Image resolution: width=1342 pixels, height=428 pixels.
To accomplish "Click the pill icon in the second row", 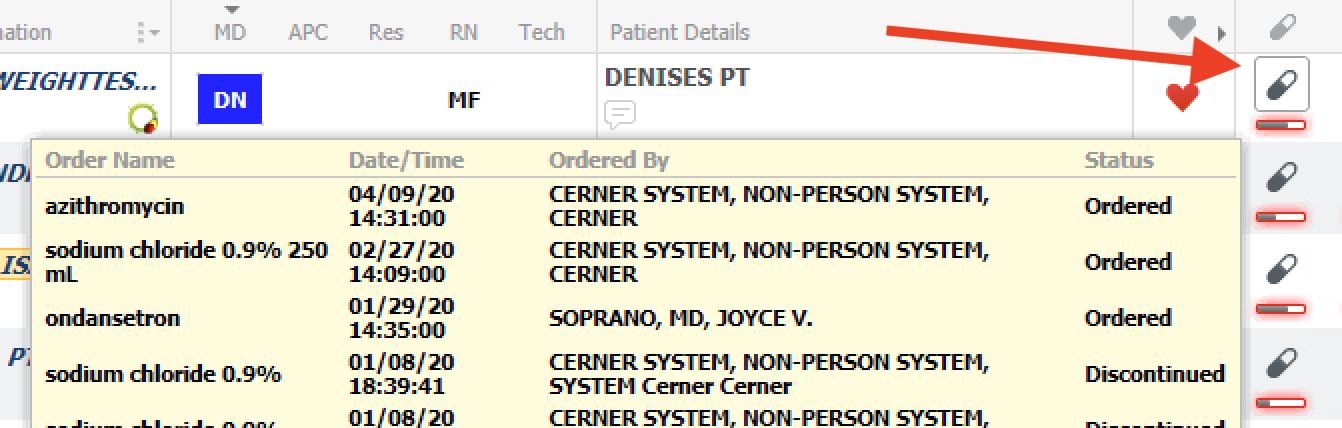I will tap(1281, 179).
